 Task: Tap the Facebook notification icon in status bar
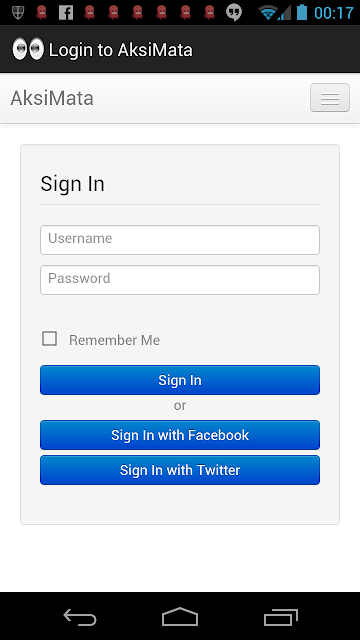point(66,13)
